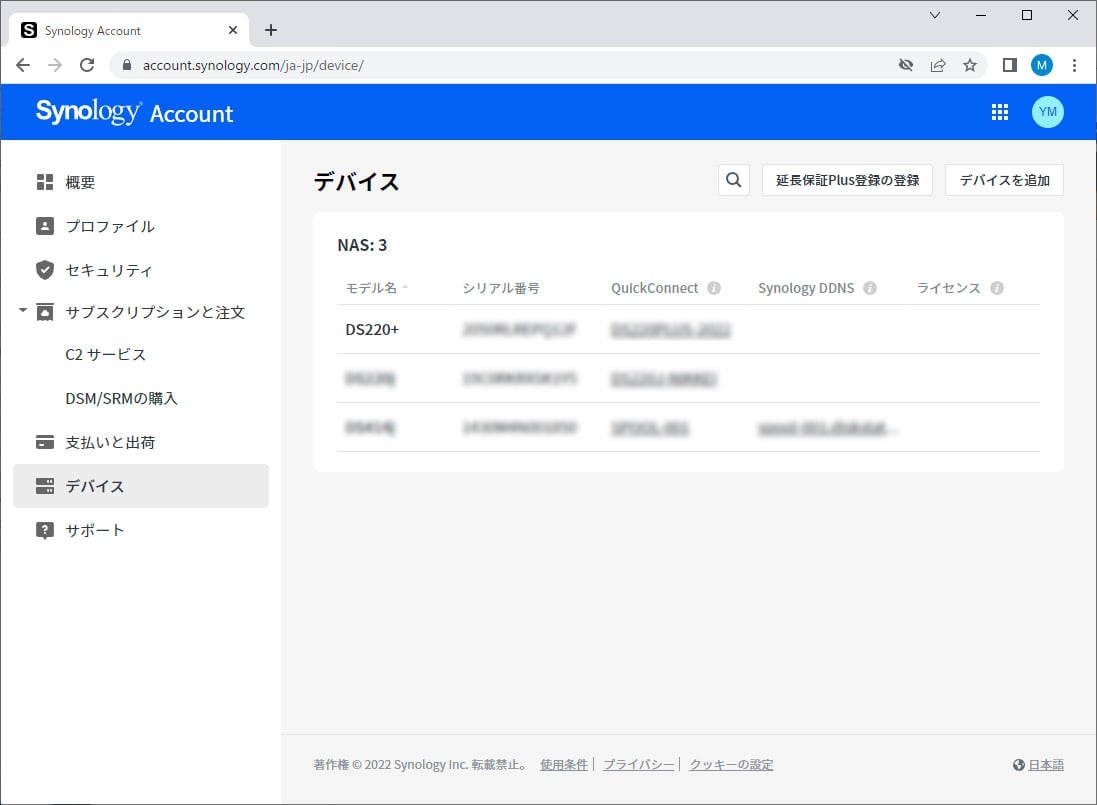
Task: Close the Synology Account tab
Action: 233,30
